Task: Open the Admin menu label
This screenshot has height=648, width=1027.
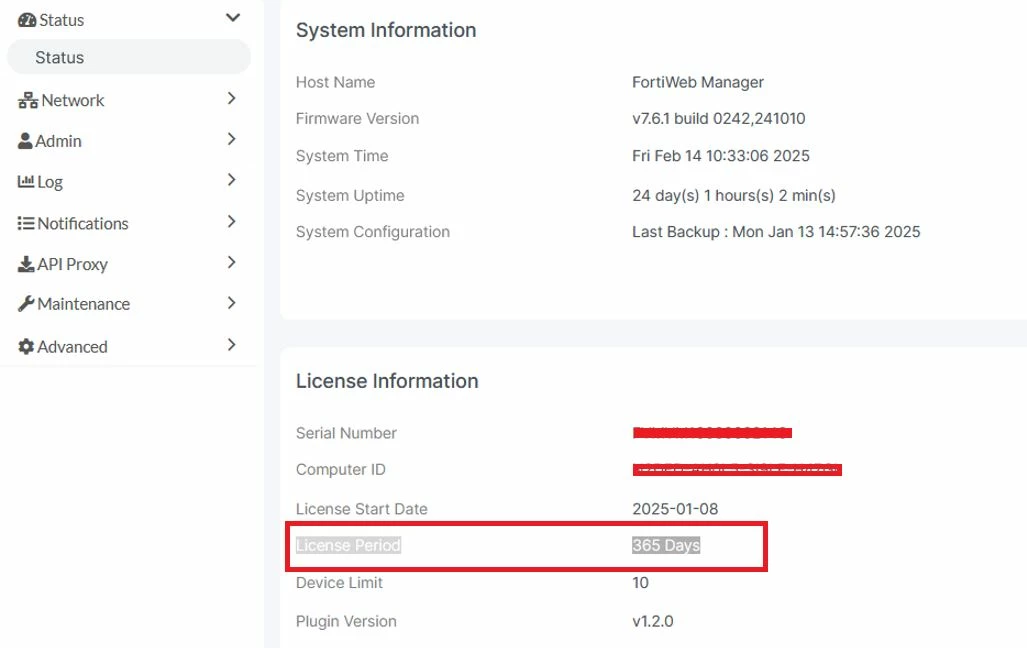Action: [58, 141]
